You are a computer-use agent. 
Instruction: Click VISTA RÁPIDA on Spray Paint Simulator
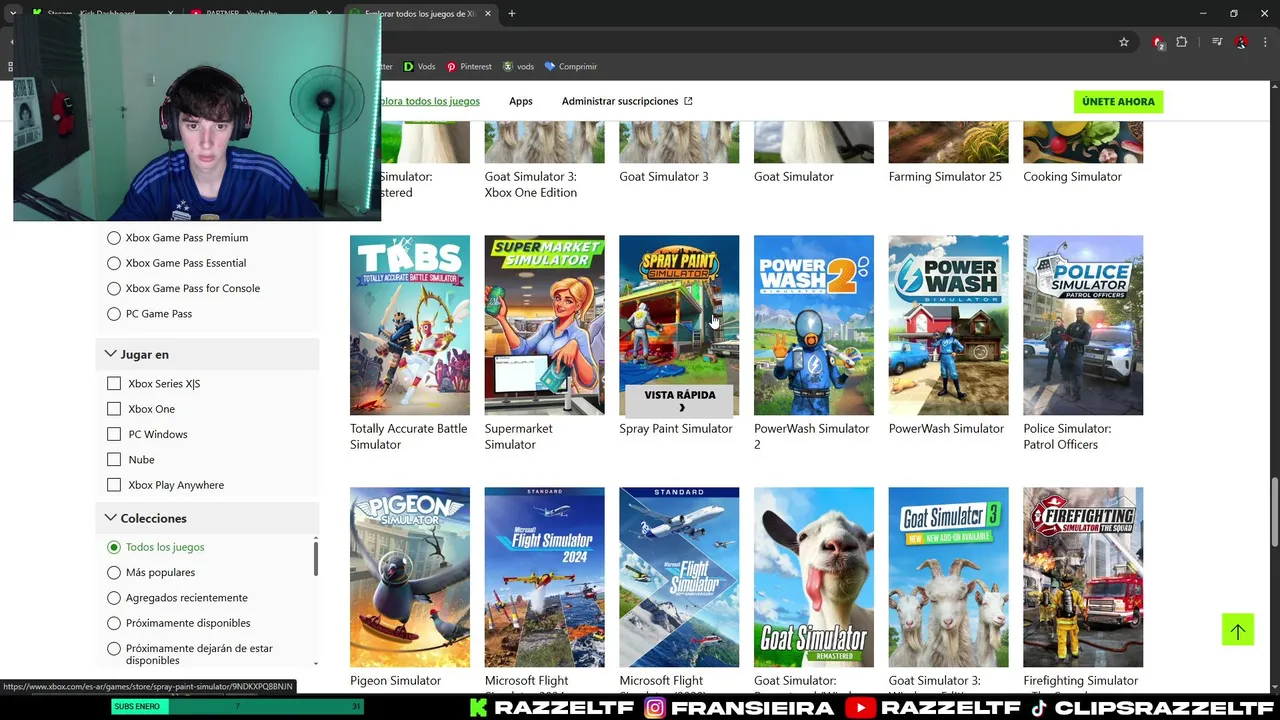tap(679, 400)
